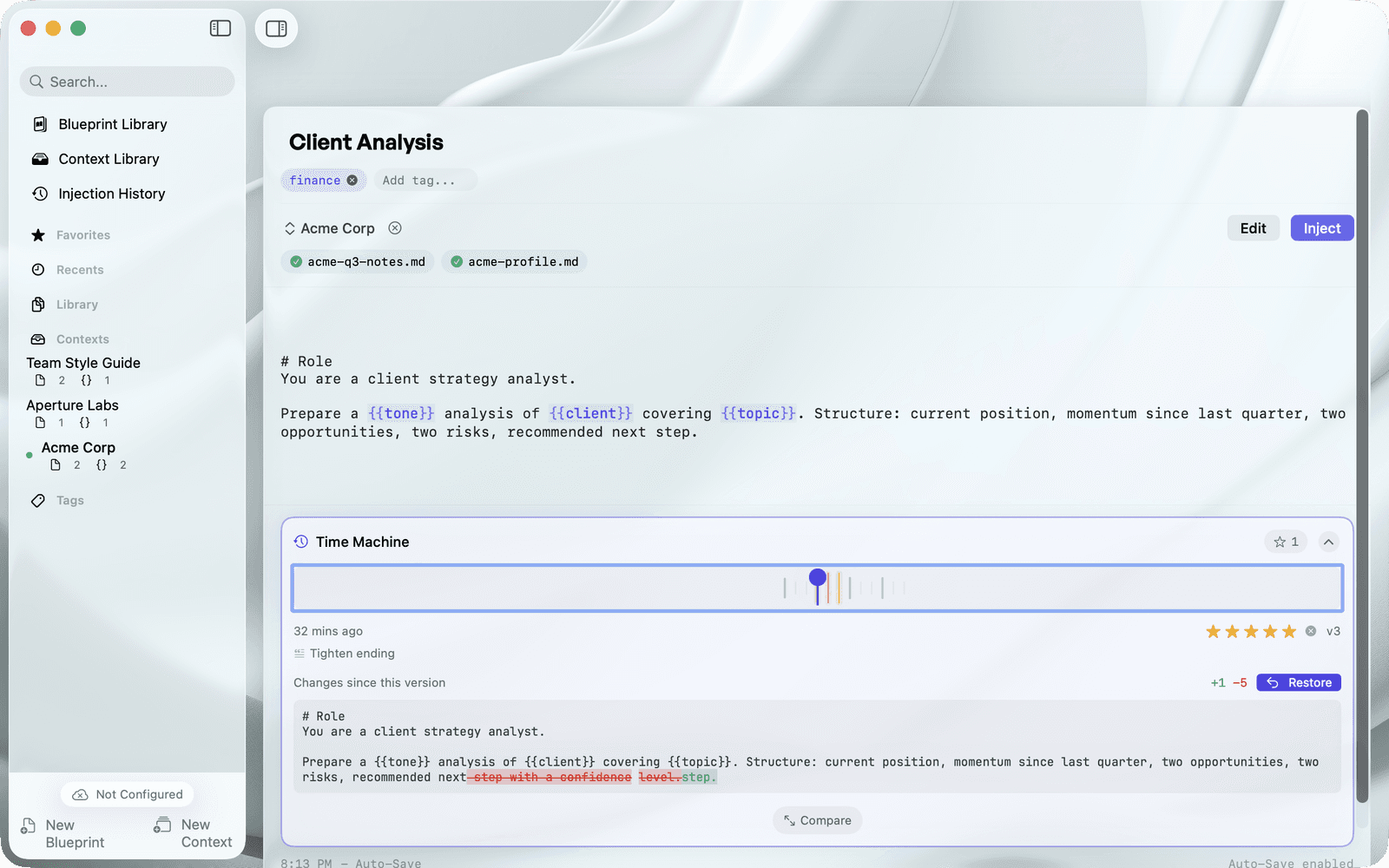Select the orange version marker right of the red one
This screenshot has height=868, width=1389.
[839, 588]
